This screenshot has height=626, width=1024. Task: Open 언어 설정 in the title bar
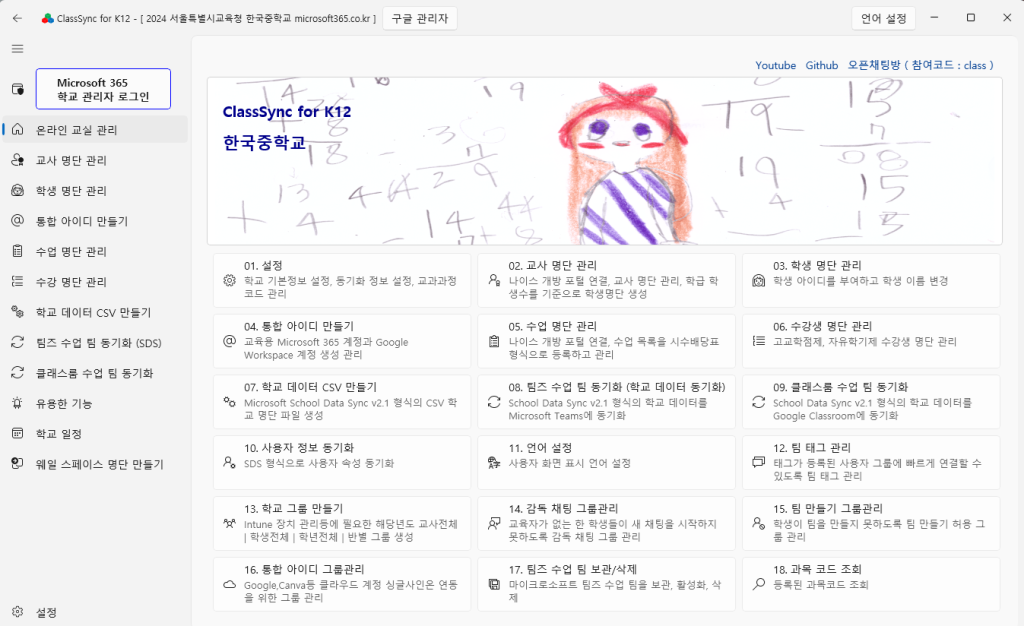click(x=883, y=18)
